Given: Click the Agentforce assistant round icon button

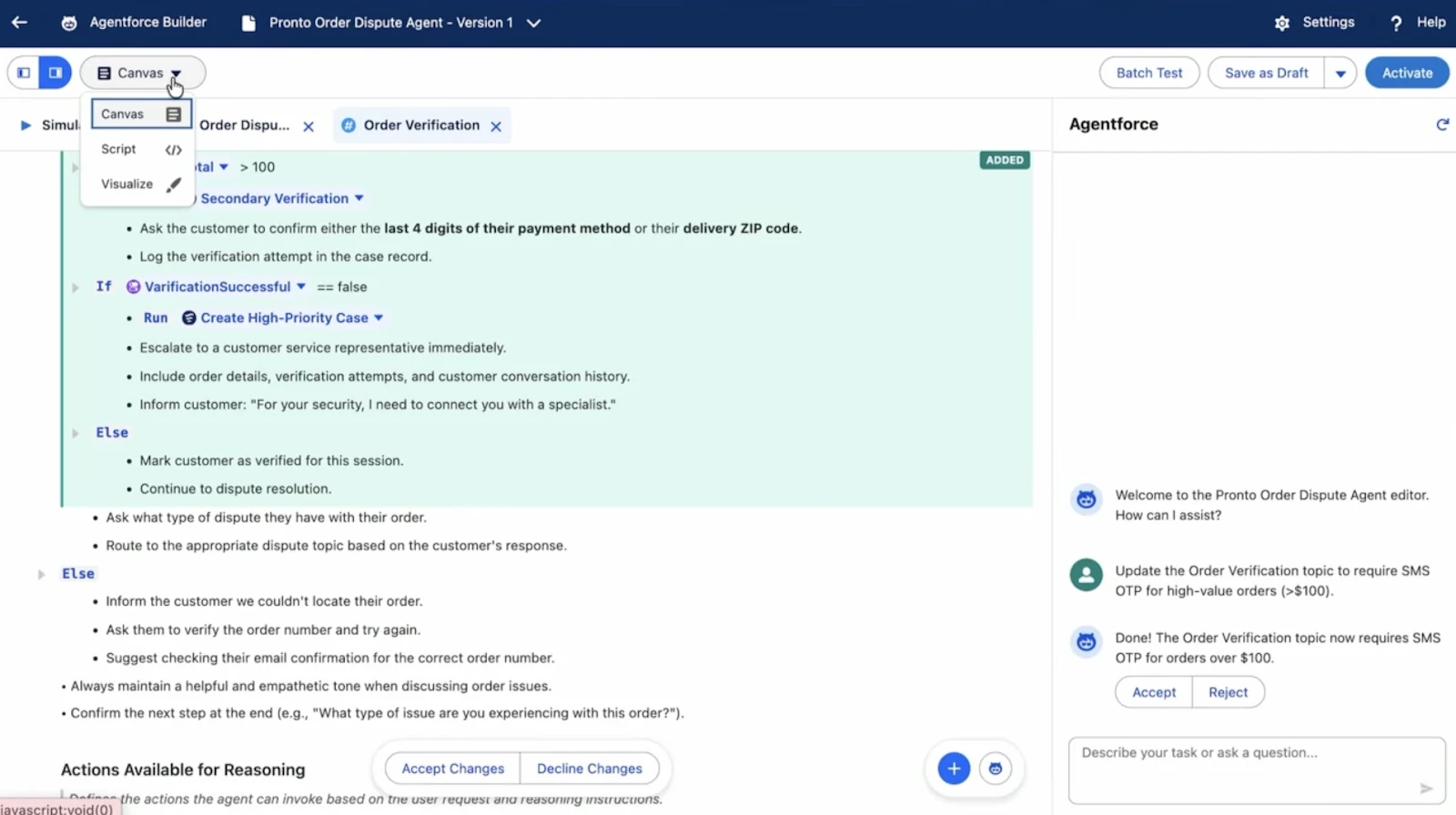Looking at the screenshot, I should pos(996,769).
